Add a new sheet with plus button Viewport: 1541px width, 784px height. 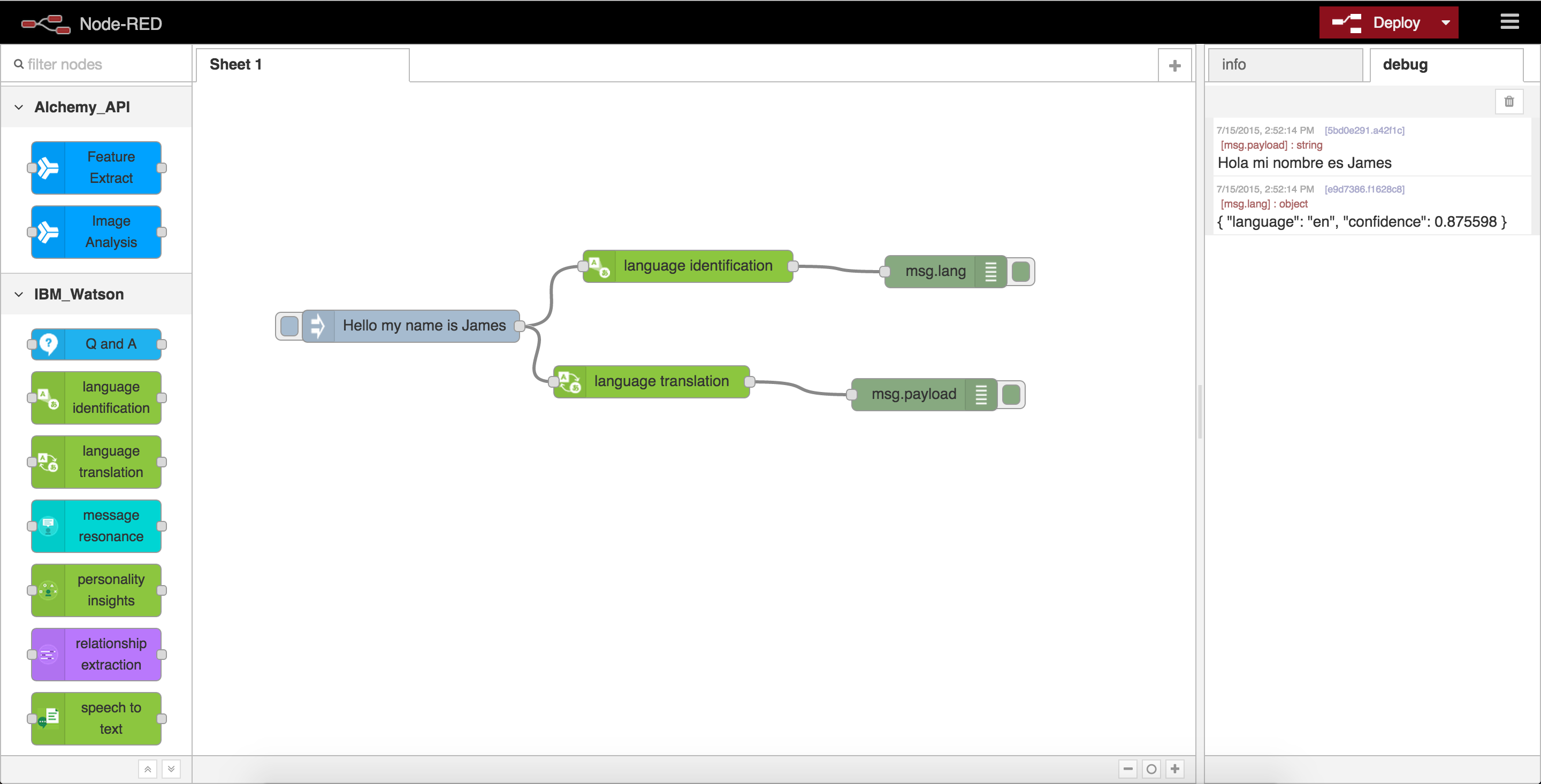coord(1174,65)
